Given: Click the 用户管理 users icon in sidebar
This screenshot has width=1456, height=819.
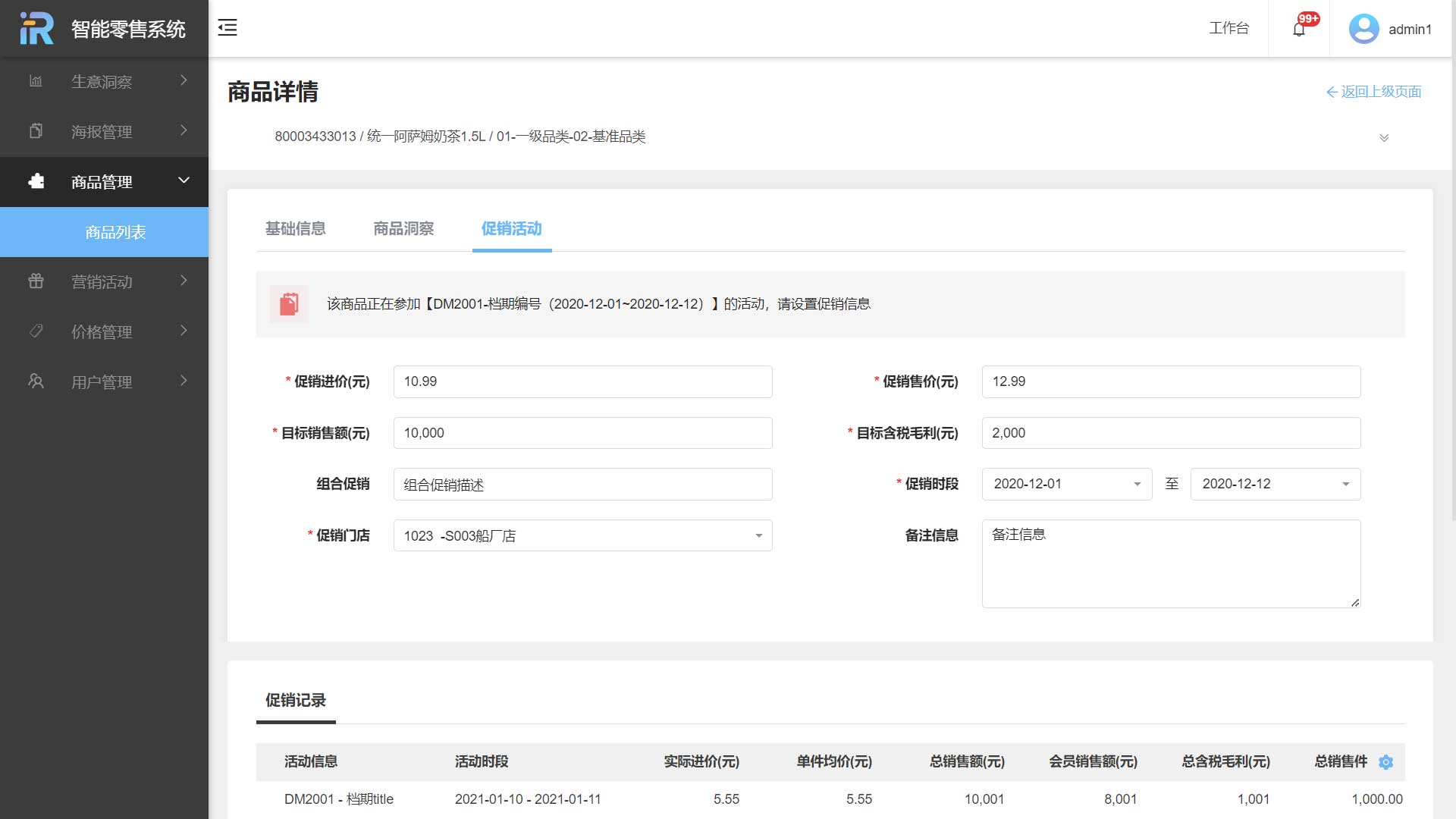Looking at the screenshot, I should 36,381.
